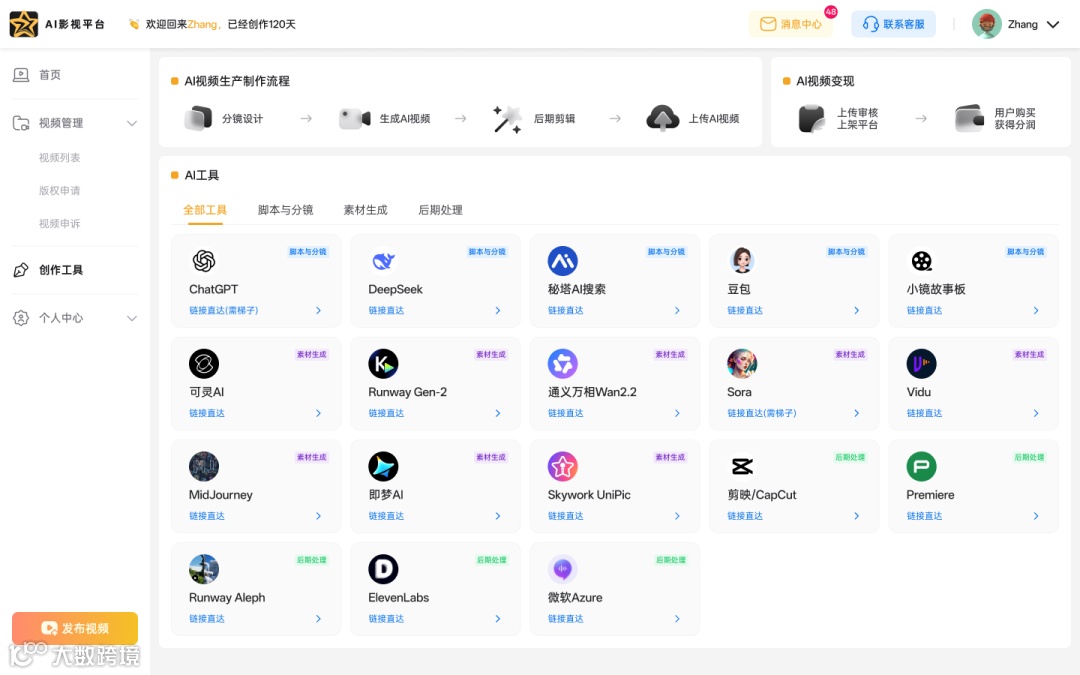The image size is (1080, 675).
Task: Click the 小镜故事板 film reel icon
Action: click(922, 261)
